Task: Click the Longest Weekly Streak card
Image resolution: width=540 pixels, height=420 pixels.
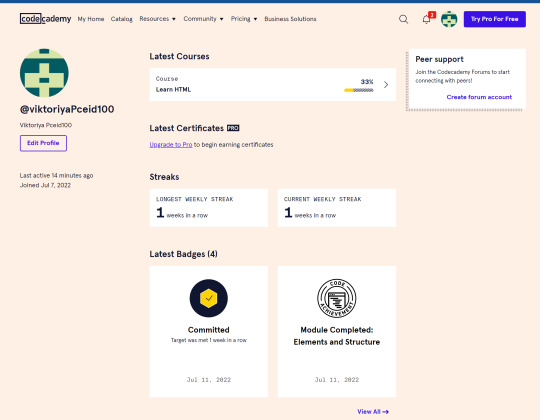Action: (x=209, y=208)
